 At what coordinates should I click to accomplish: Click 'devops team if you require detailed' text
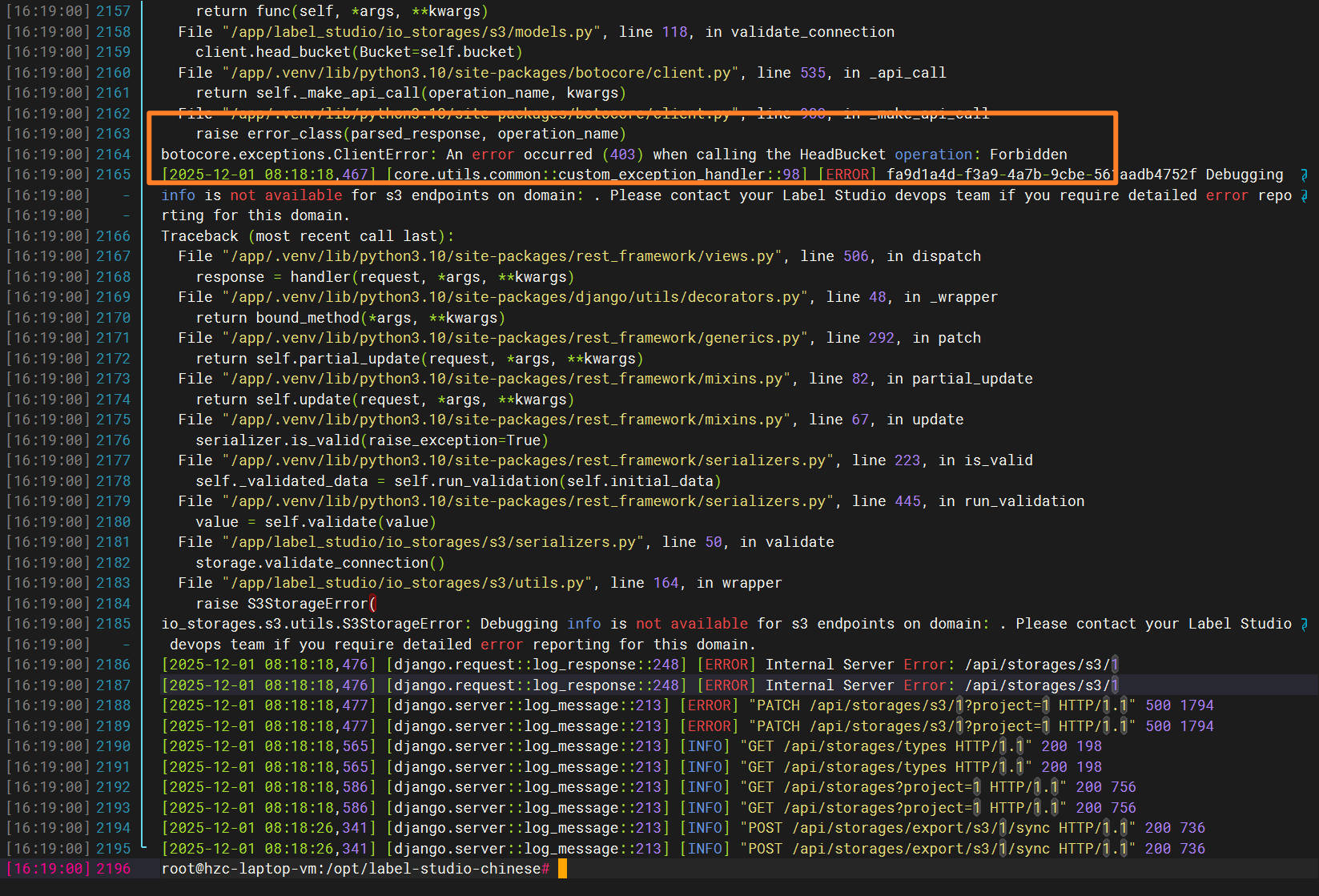(x=320, y=645)
